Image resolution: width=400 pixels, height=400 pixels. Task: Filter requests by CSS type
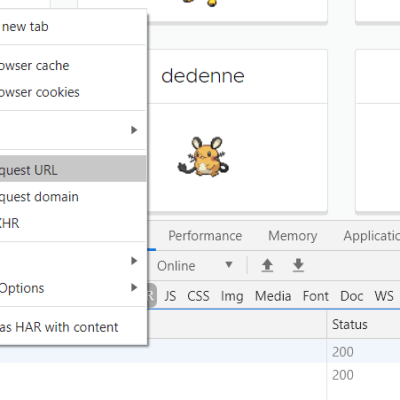(x=198, y=296)
